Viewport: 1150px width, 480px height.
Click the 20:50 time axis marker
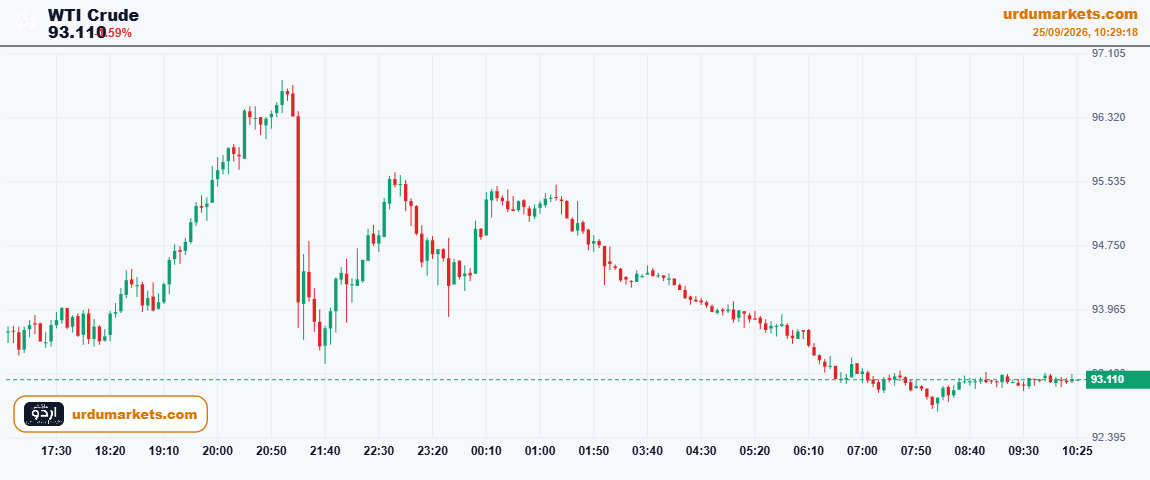coord(271,451)
